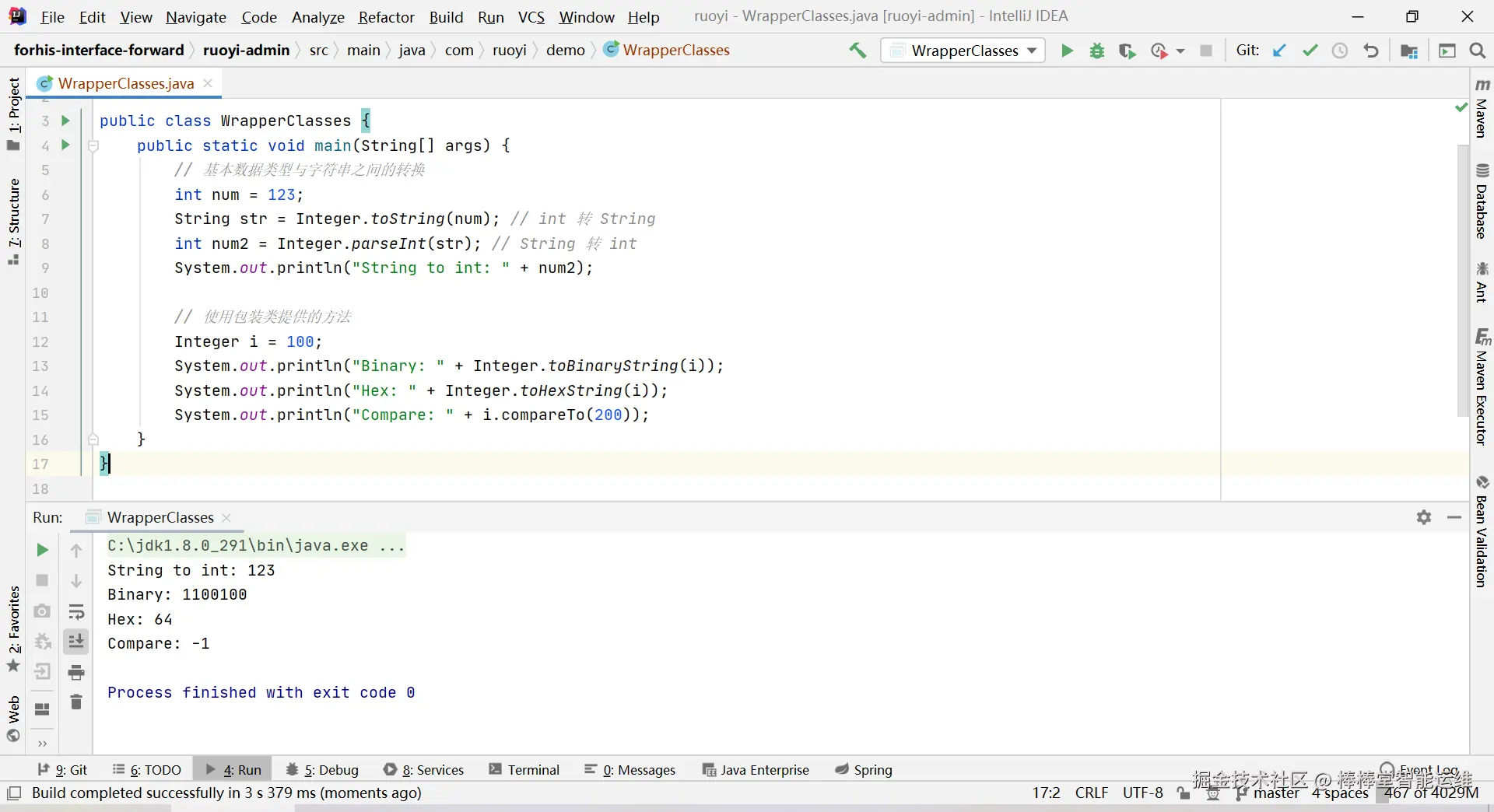Click the demo breadcrumb

pos(565,51)
